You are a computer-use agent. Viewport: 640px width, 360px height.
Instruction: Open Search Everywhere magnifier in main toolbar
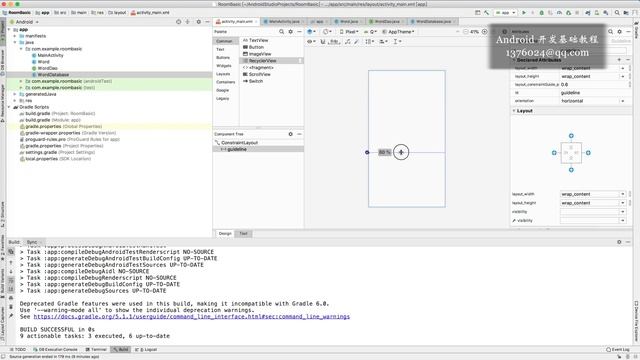coord(617,13)
